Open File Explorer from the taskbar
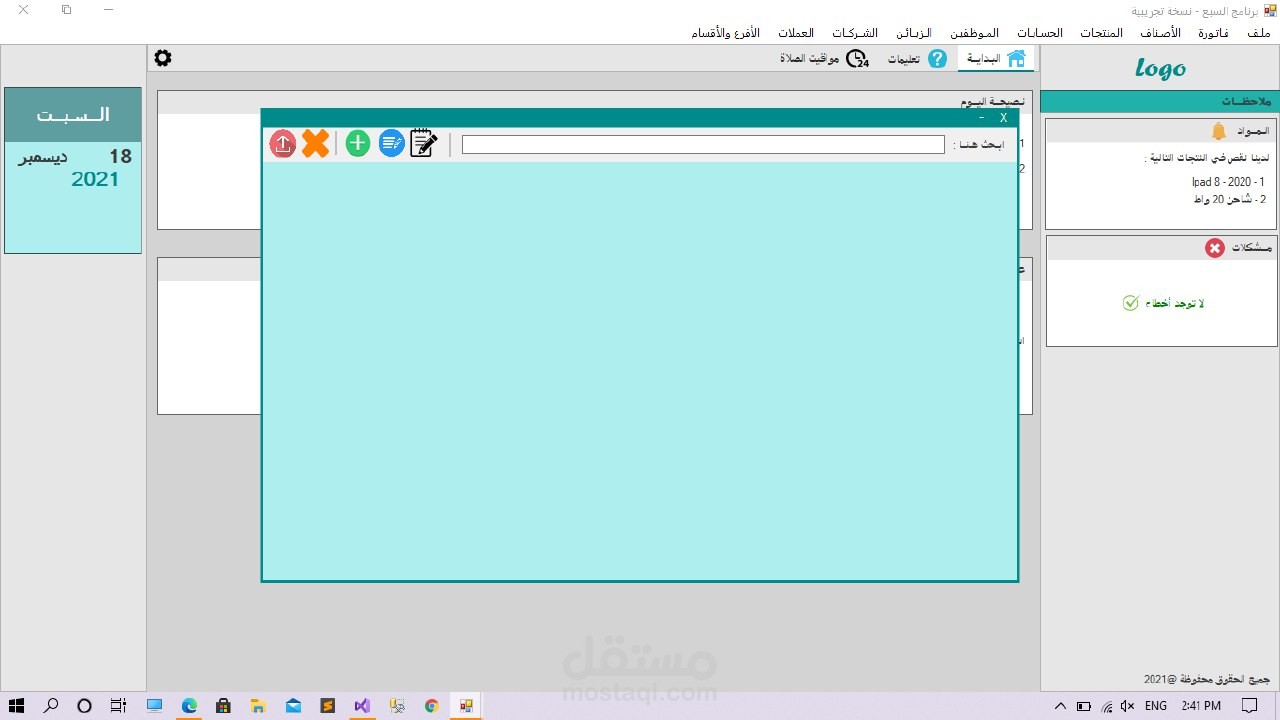1280x720 pixels. [258, 706]
